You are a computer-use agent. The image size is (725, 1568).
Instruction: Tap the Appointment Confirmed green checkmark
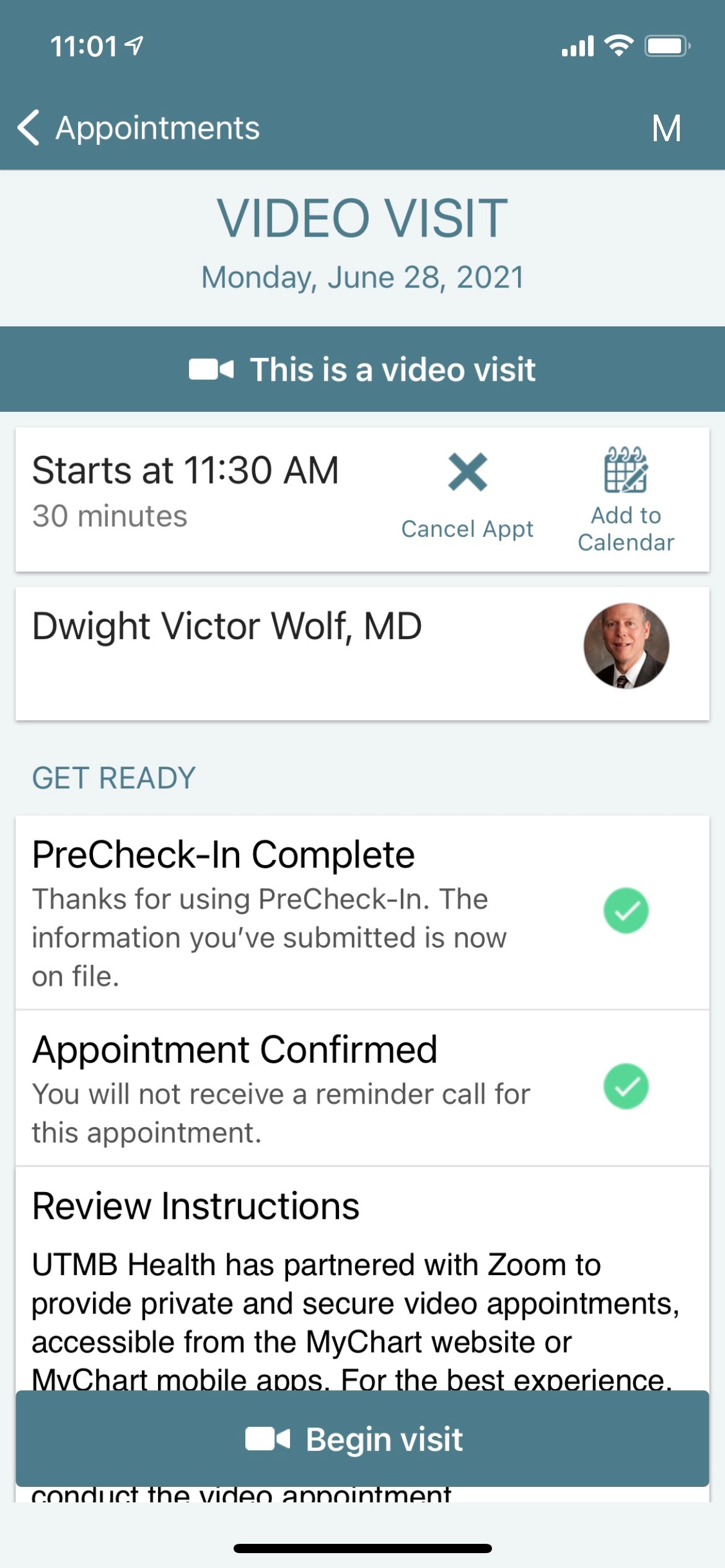[626, 1086]
